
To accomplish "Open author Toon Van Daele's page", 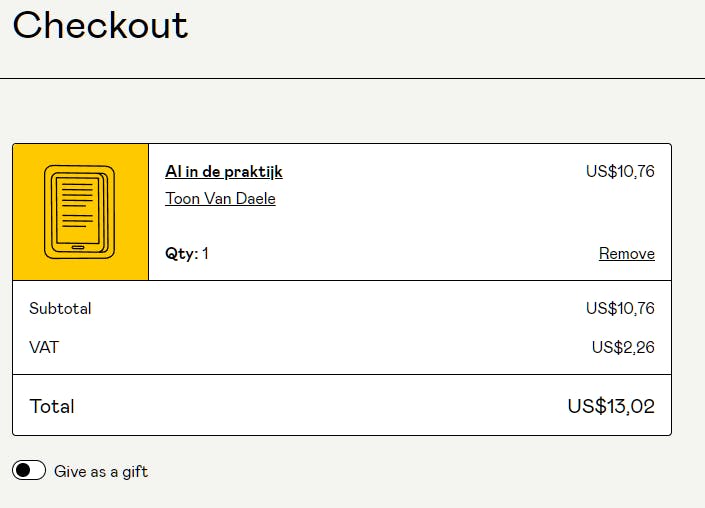I will (220, 198).
